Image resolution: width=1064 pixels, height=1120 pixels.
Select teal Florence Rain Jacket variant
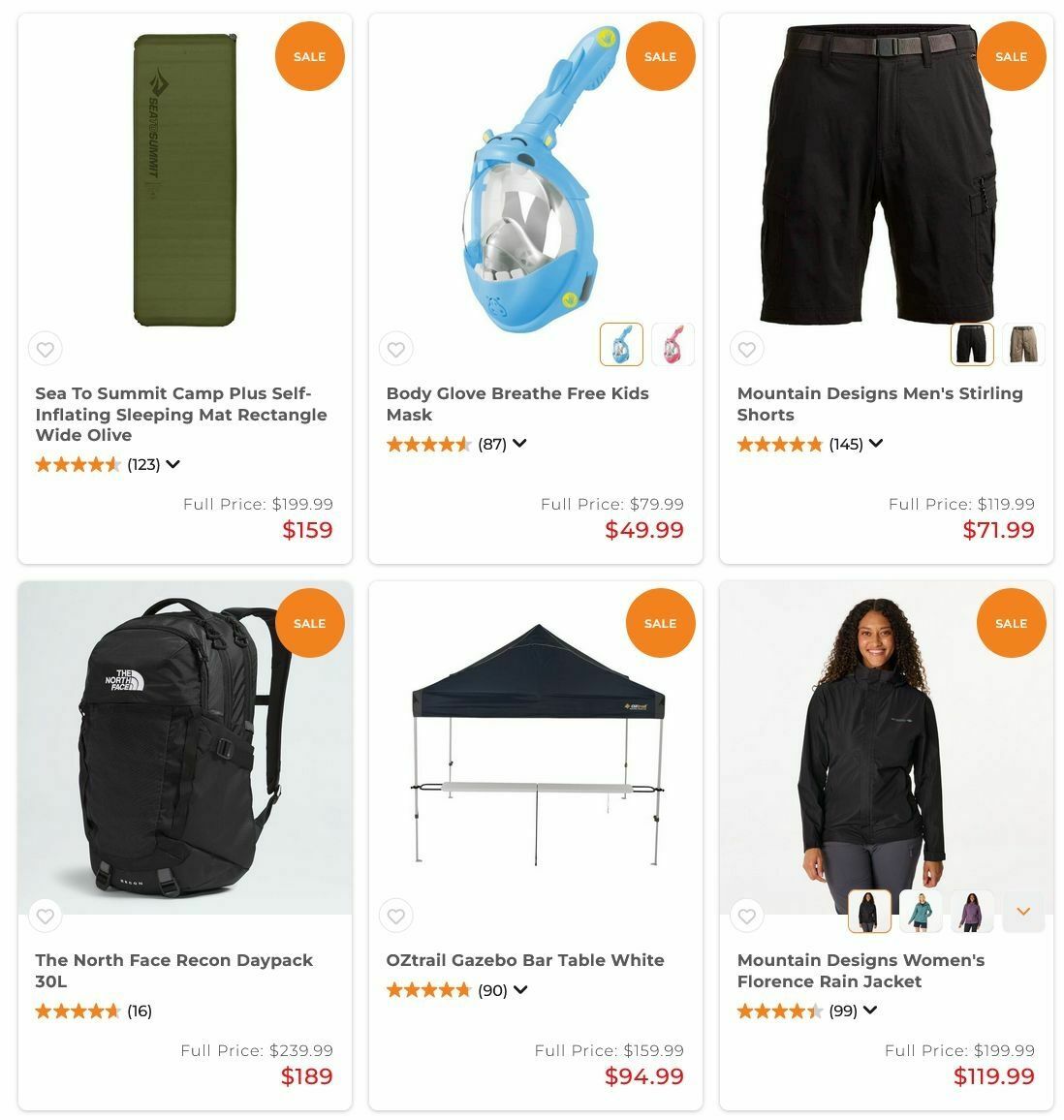[x=921, y=912]
